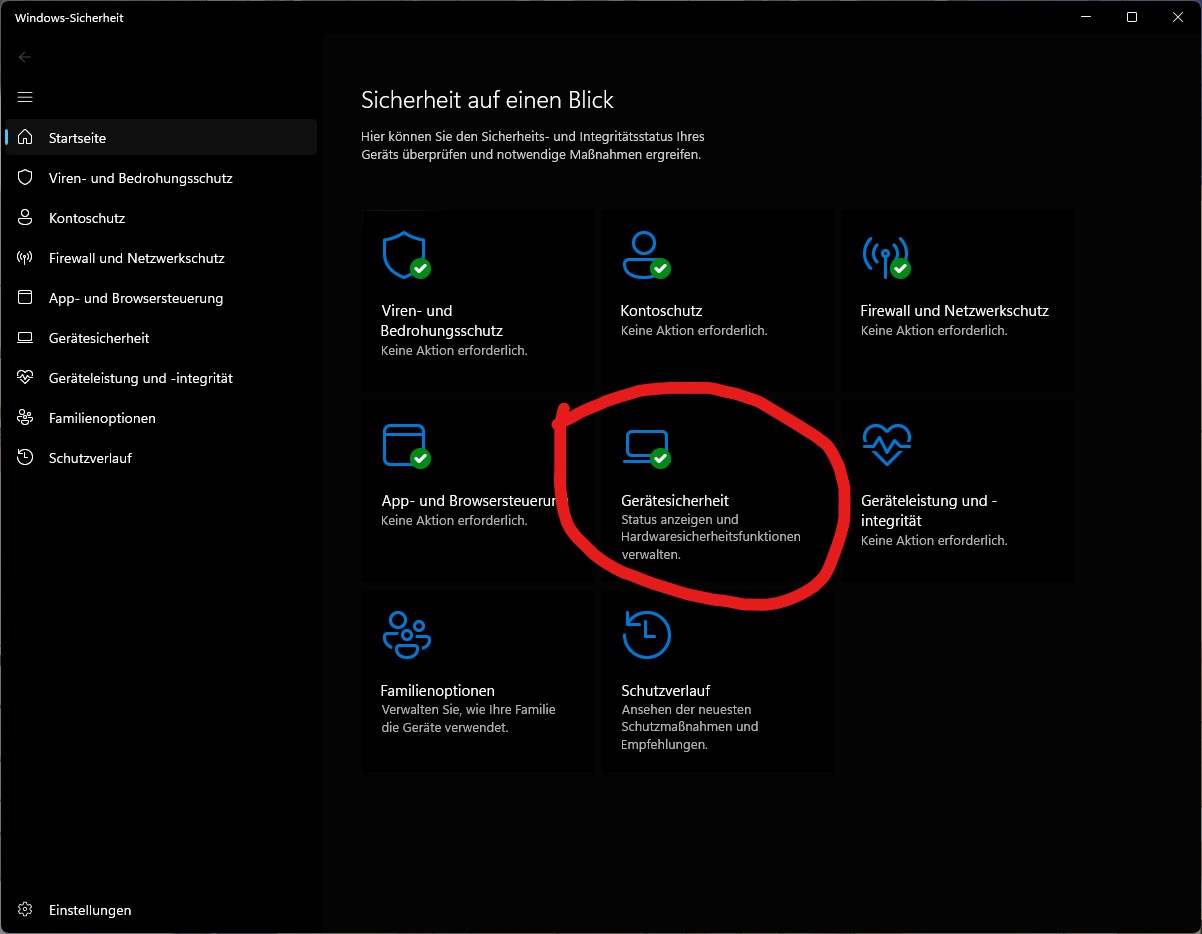
Task: Open Gerätesicherheit from the sidebar
Action: (x=161, y=337)
